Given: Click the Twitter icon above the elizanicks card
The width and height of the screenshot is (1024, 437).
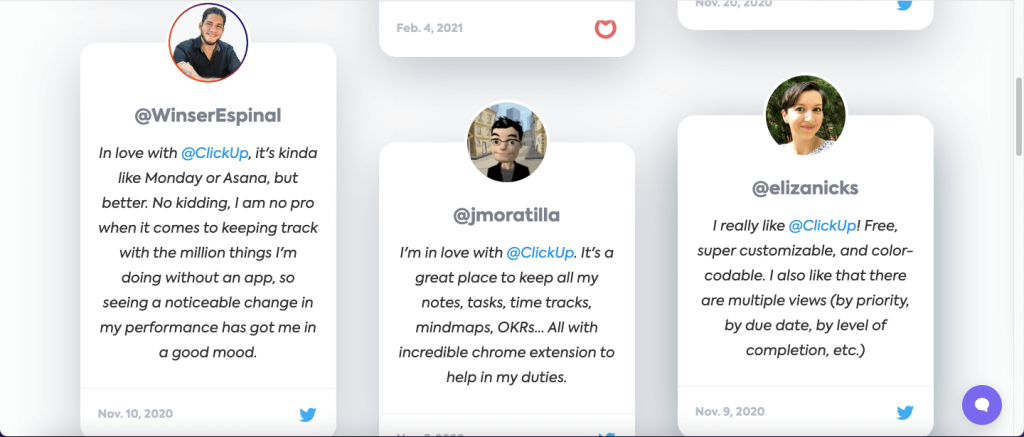Looking at the screenshot, I should click(905, 5).
